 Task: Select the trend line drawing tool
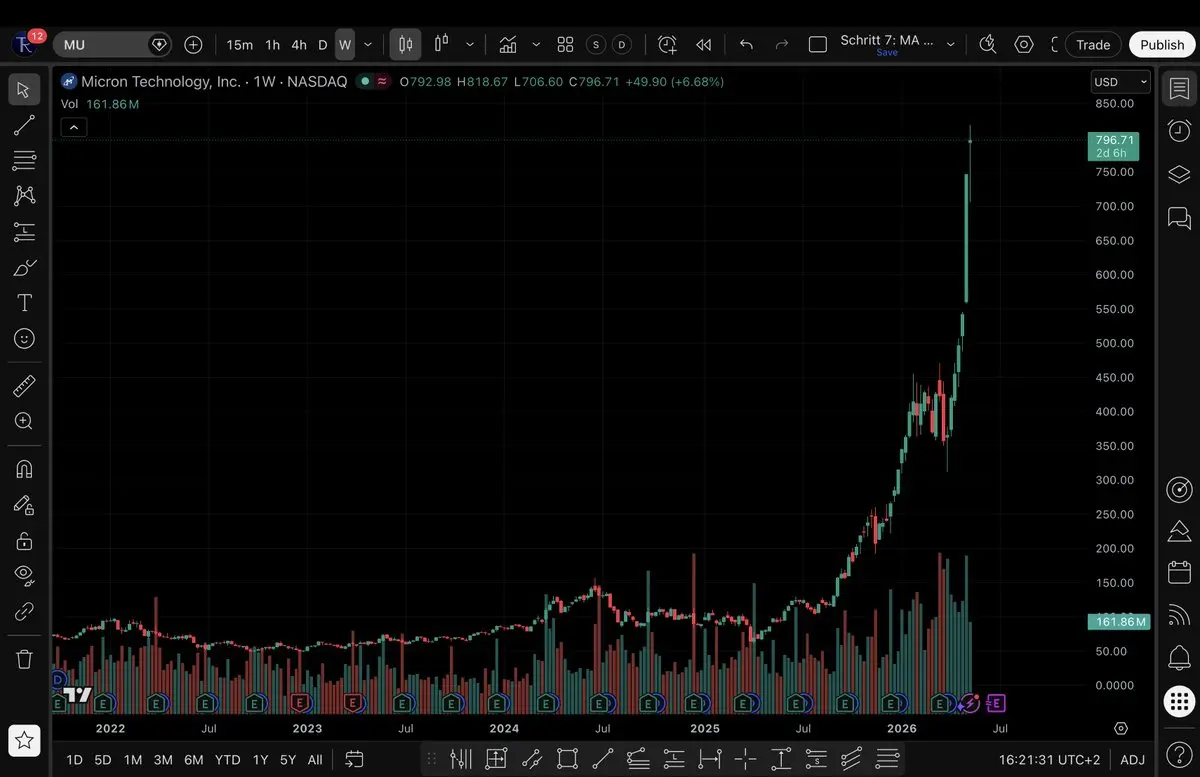click(x=24, y=125)
